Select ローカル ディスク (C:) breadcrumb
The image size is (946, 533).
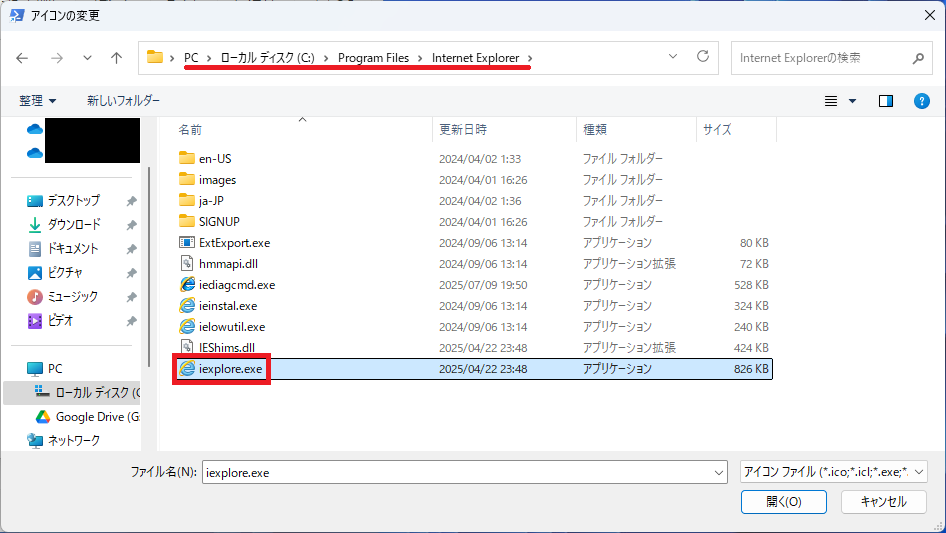267,58
